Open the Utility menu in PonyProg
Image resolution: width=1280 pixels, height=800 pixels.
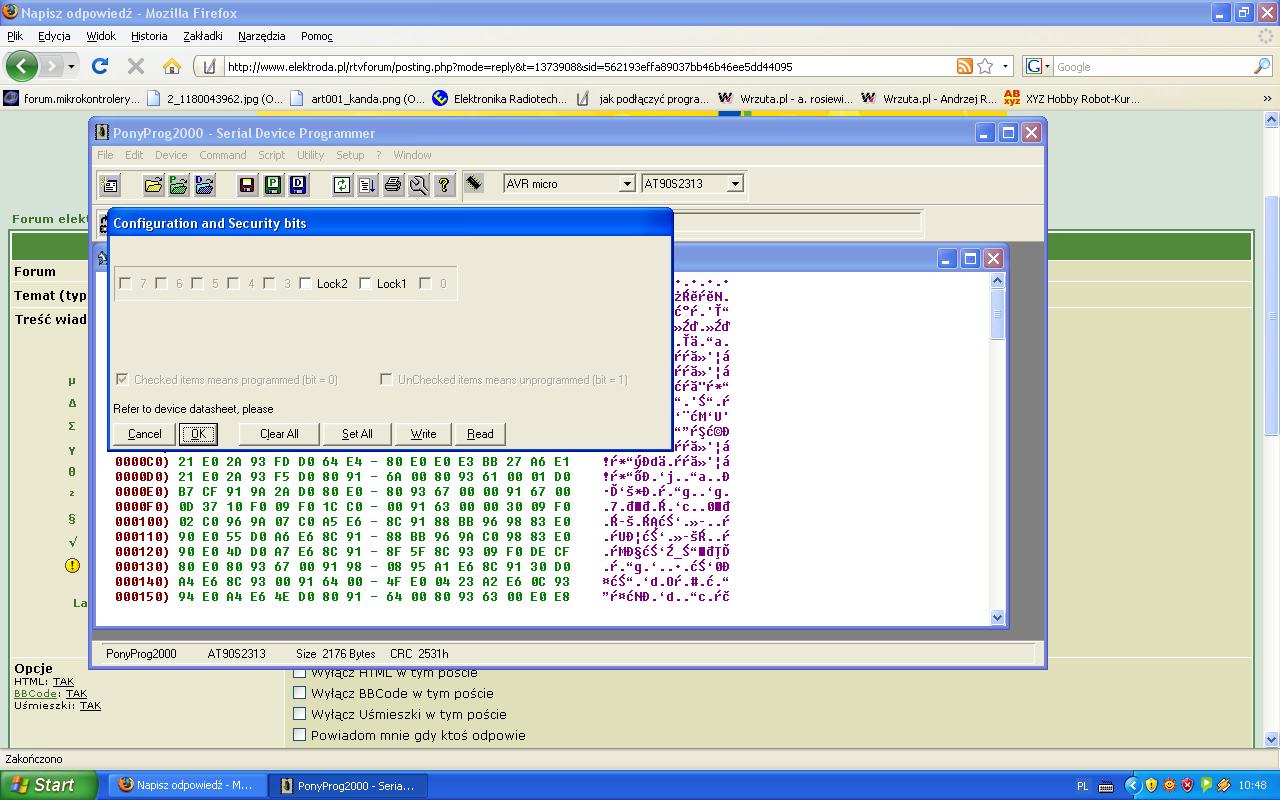[310, 155]
